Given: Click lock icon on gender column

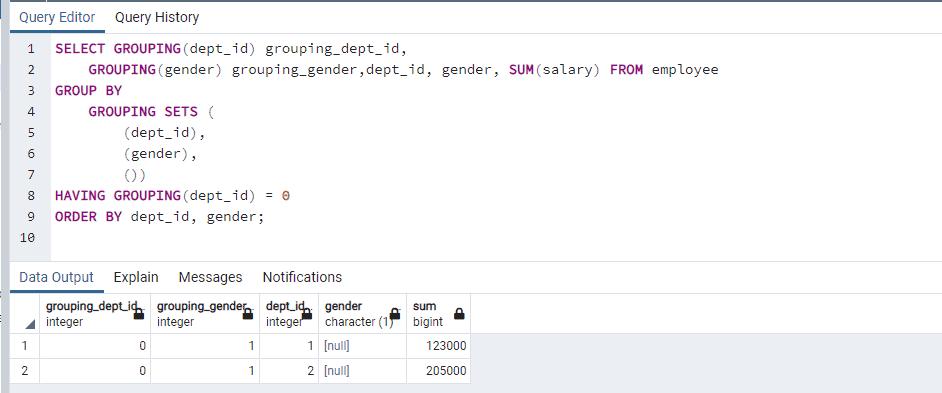Looking at the screenshot, I should 395,313.
